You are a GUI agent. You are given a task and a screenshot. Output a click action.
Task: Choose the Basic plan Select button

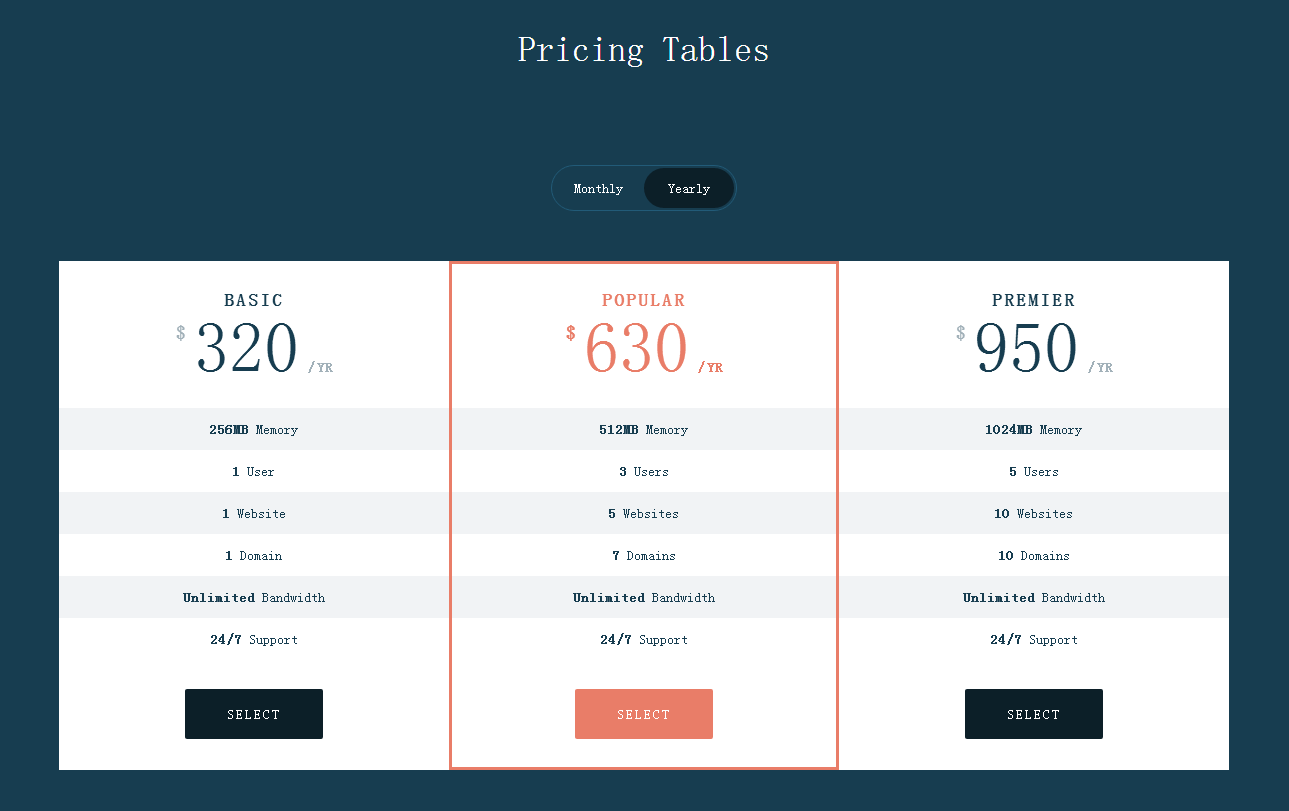click(254, 714)
